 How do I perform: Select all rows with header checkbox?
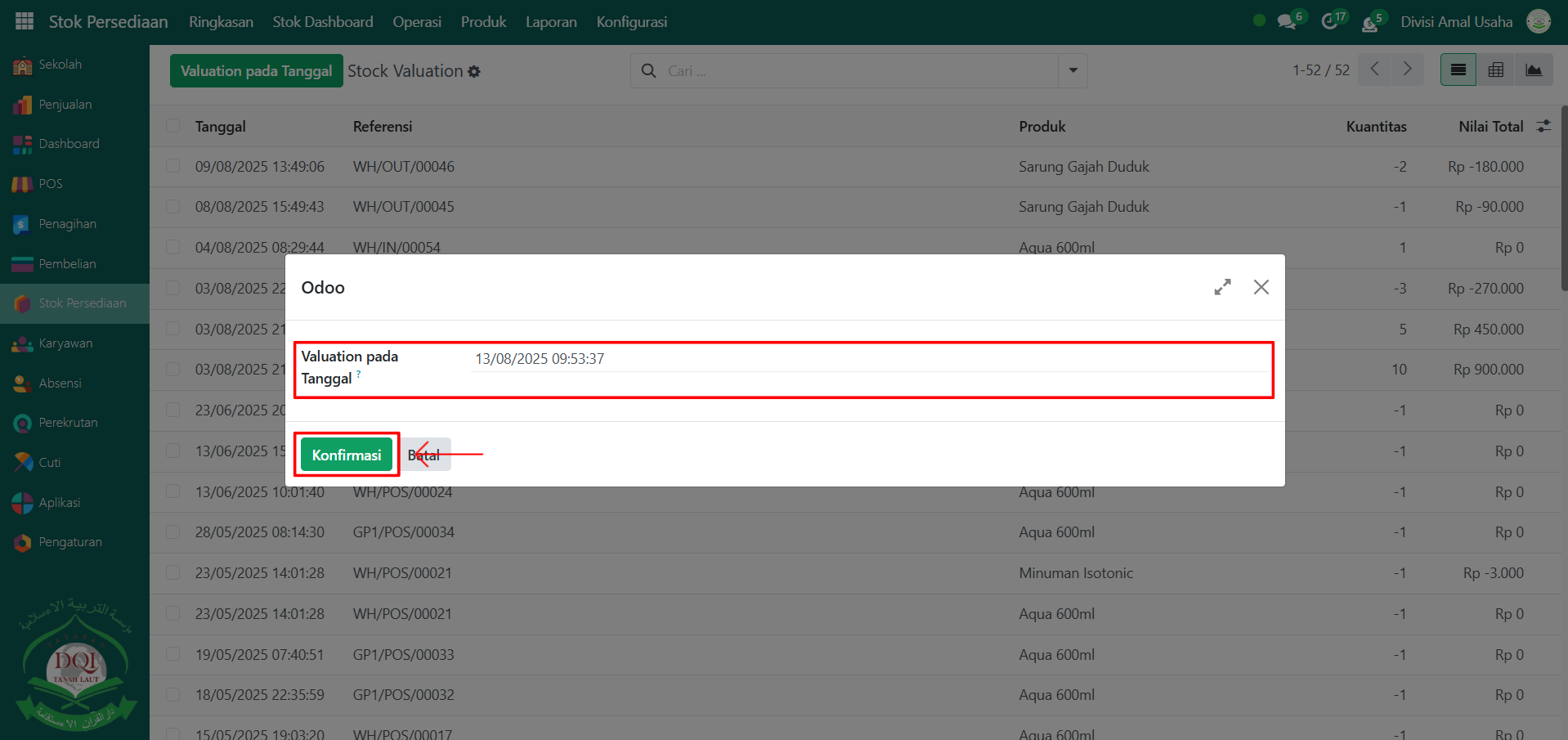pyautogui.click(x=172, y=126)
